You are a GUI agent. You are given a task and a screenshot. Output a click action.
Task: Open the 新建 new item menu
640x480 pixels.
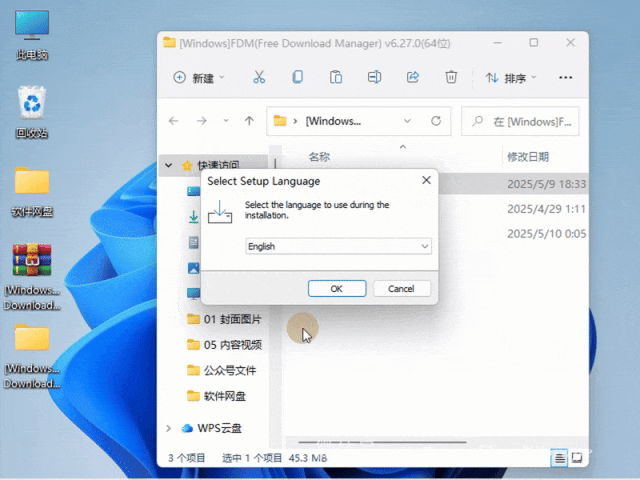tap(199, 78)
